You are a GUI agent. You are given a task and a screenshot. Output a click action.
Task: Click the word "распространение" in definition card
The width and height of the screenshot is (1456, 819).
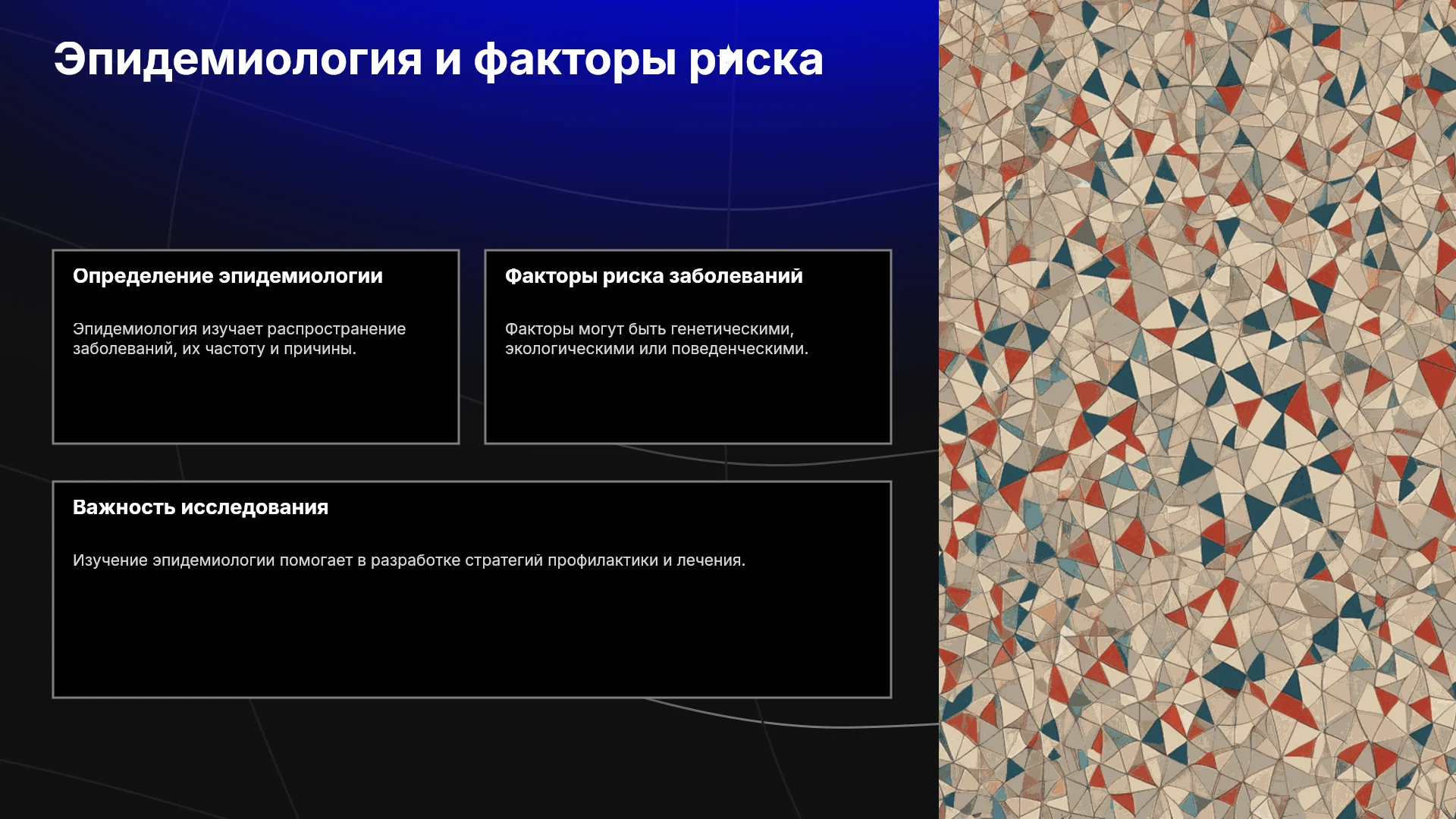point(336,329)
